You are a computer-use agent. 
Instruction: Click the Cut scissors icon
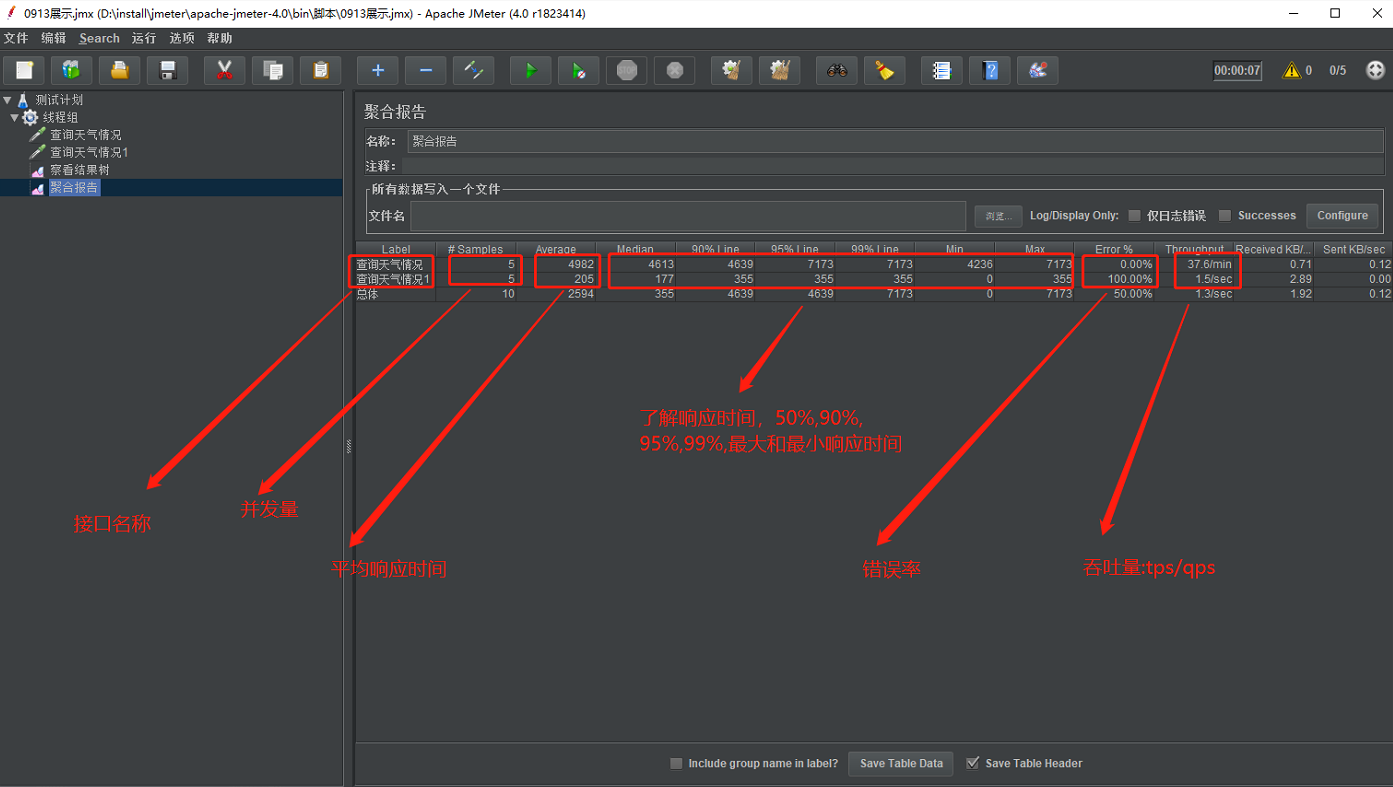point(224,70)
